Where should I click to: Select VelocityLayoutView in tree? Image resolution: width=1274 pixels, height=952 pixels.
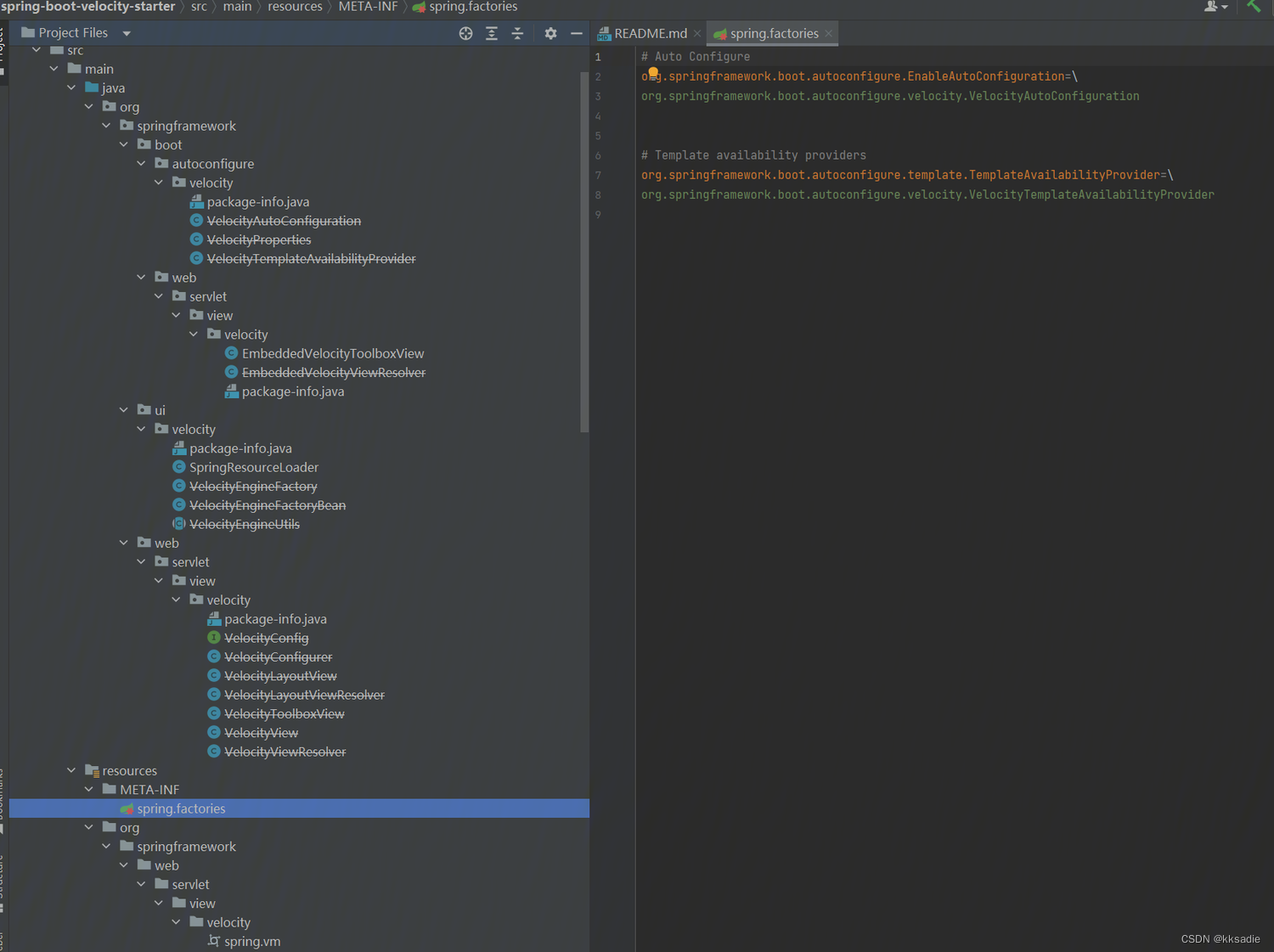pyautogui.click(x=281, y=675)
